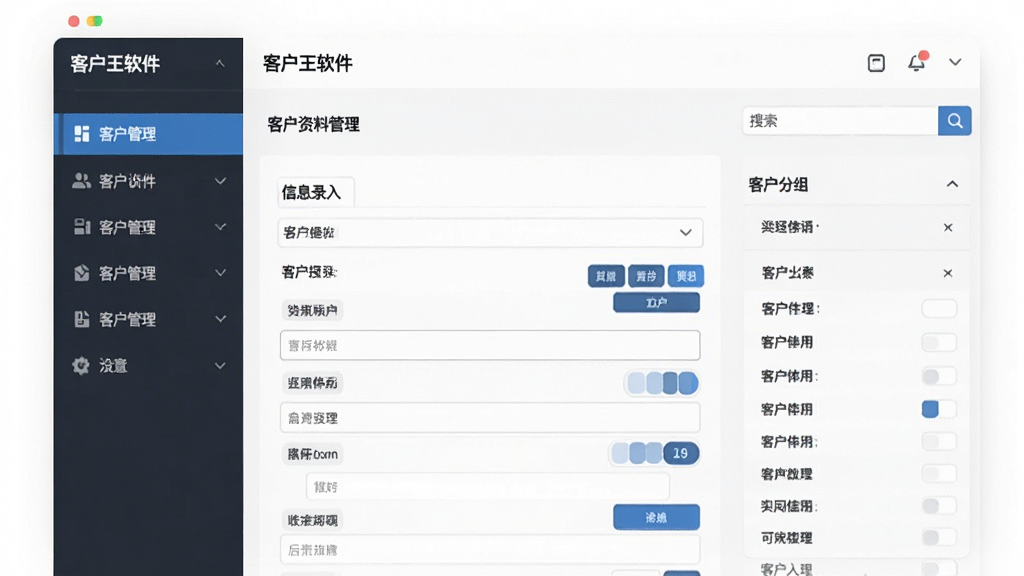Click the wide dark blue 立户 button
Viewport: 1024px width, 576px height.
pos(656,302)
